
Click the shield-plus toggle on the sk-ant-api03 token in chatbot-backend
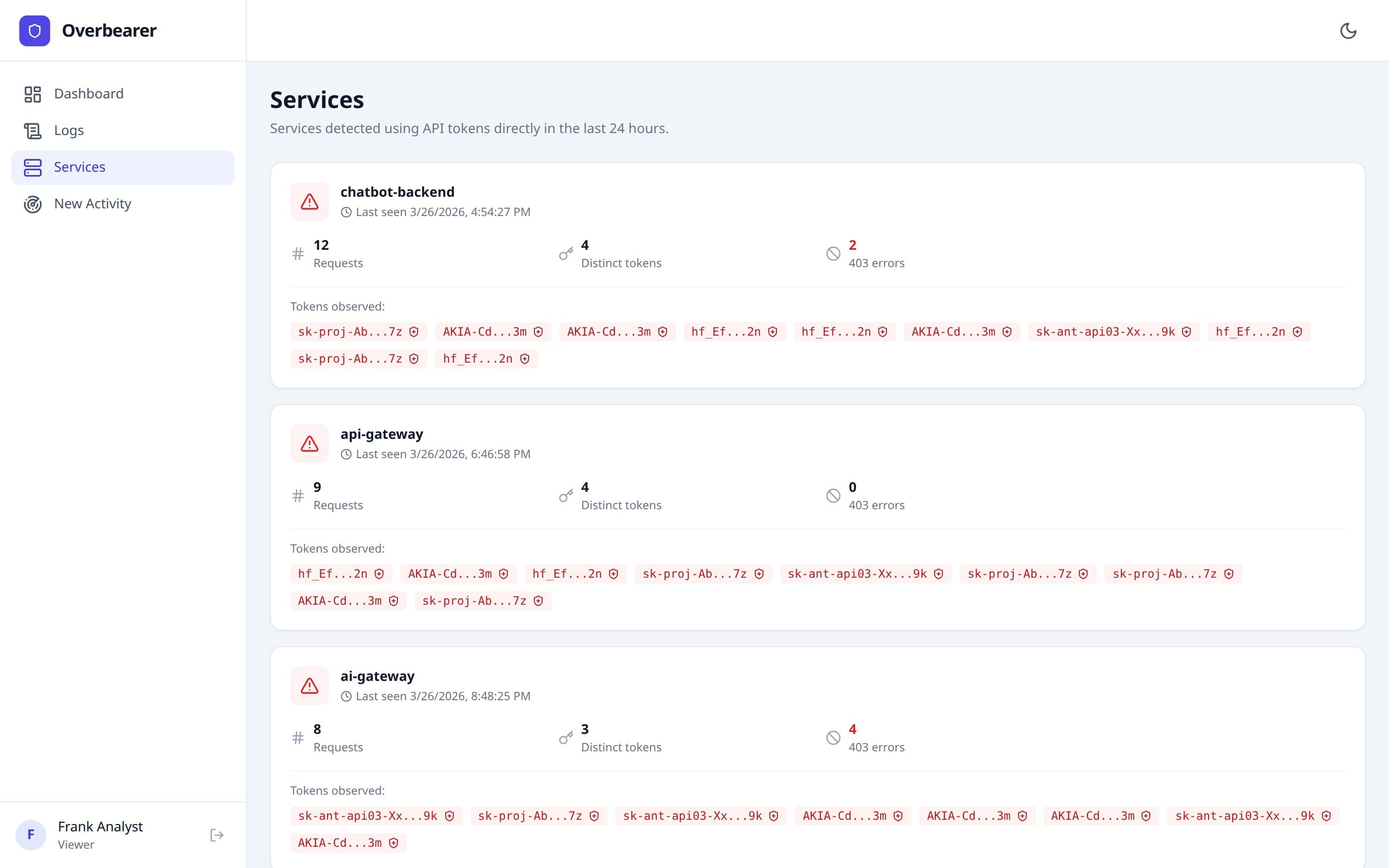(x=1186, y=331)
